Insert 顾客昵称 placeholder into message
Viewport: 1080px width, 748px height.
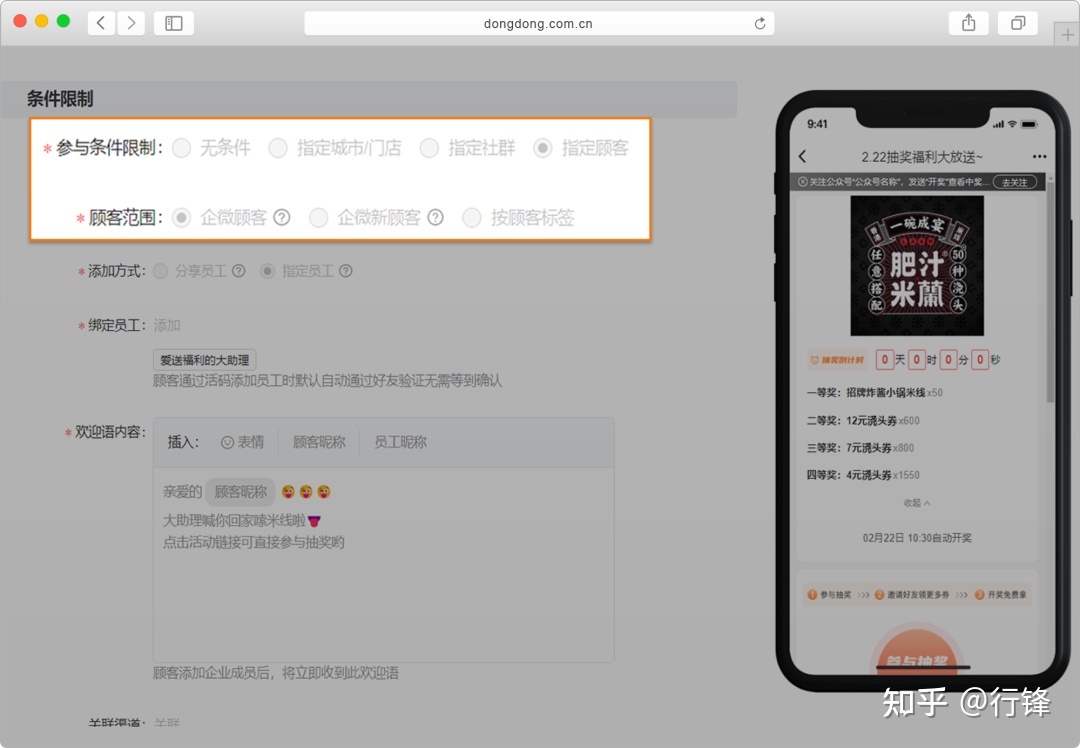tap(319, 442)
